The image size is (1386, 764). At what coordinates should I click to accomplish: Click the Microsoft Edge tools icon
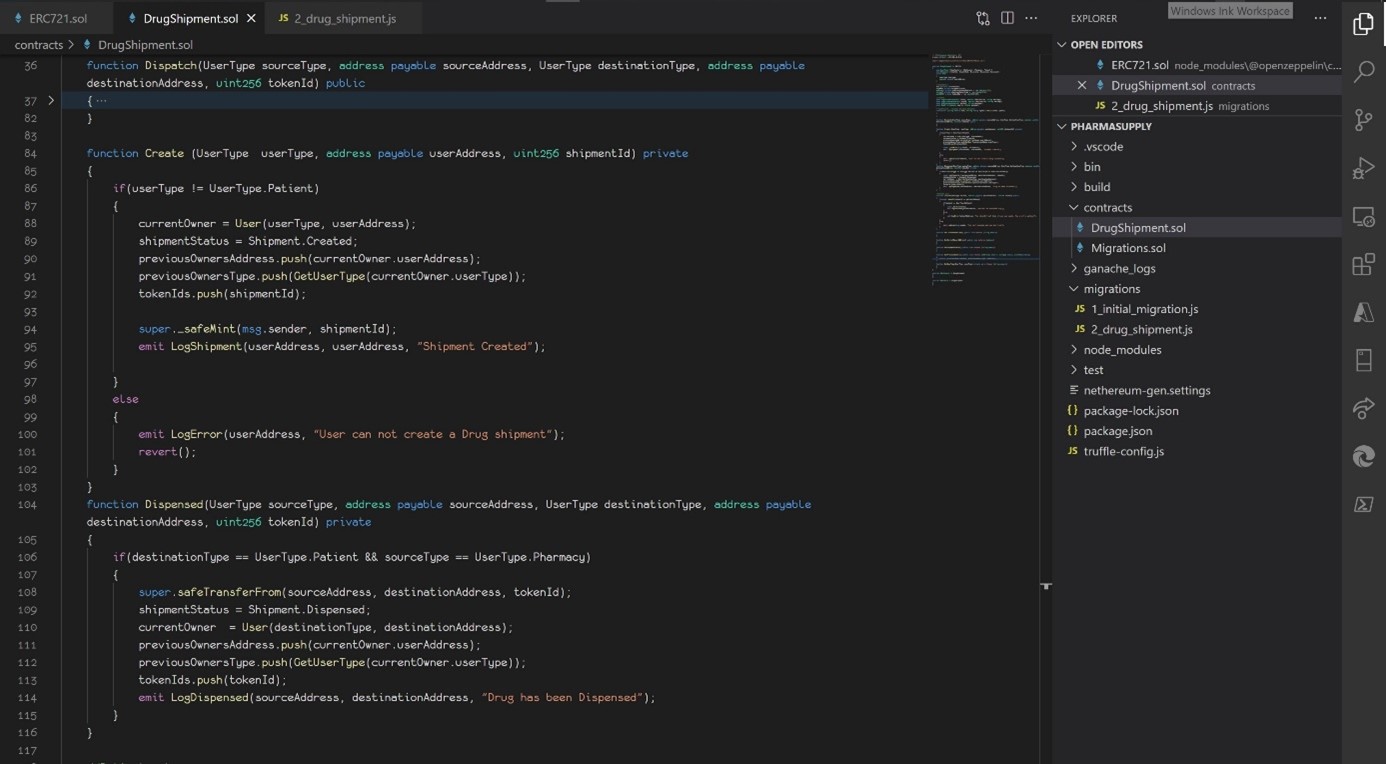(x=1363, y=456)
